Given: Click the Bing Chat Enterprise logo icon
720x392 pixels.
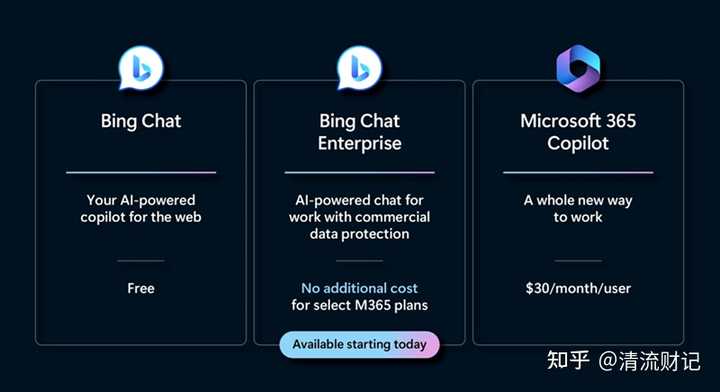Looking at the screenshot, I should tap(359, 68).
